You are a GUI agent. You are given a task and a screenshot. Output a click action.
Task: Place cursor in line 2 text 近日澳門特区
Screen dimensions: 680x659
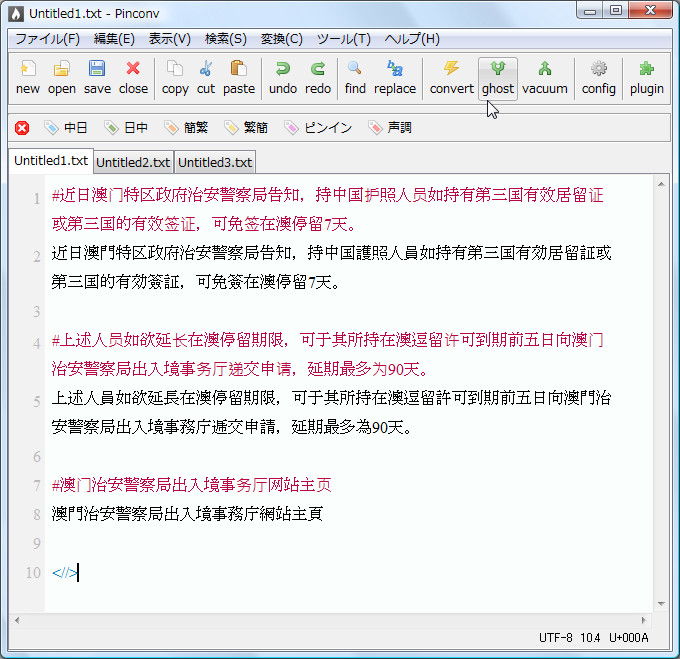[99, 253]
